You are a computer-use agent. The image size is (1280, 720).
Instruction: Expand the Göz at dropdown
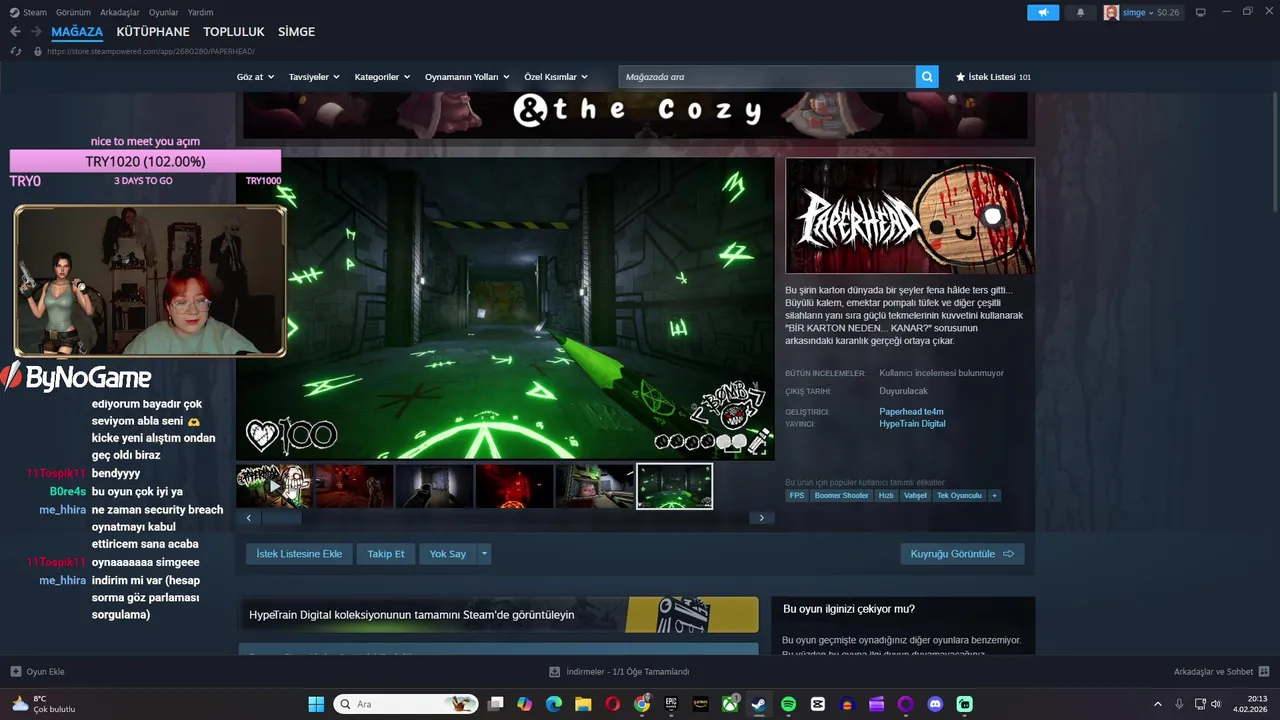[x=255, y=77]
